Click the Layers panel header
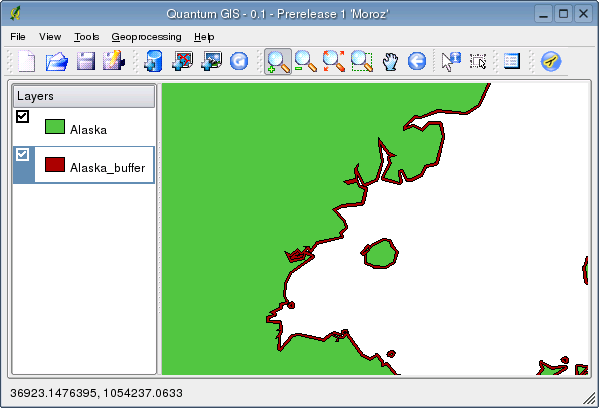 tap(84, 96)
